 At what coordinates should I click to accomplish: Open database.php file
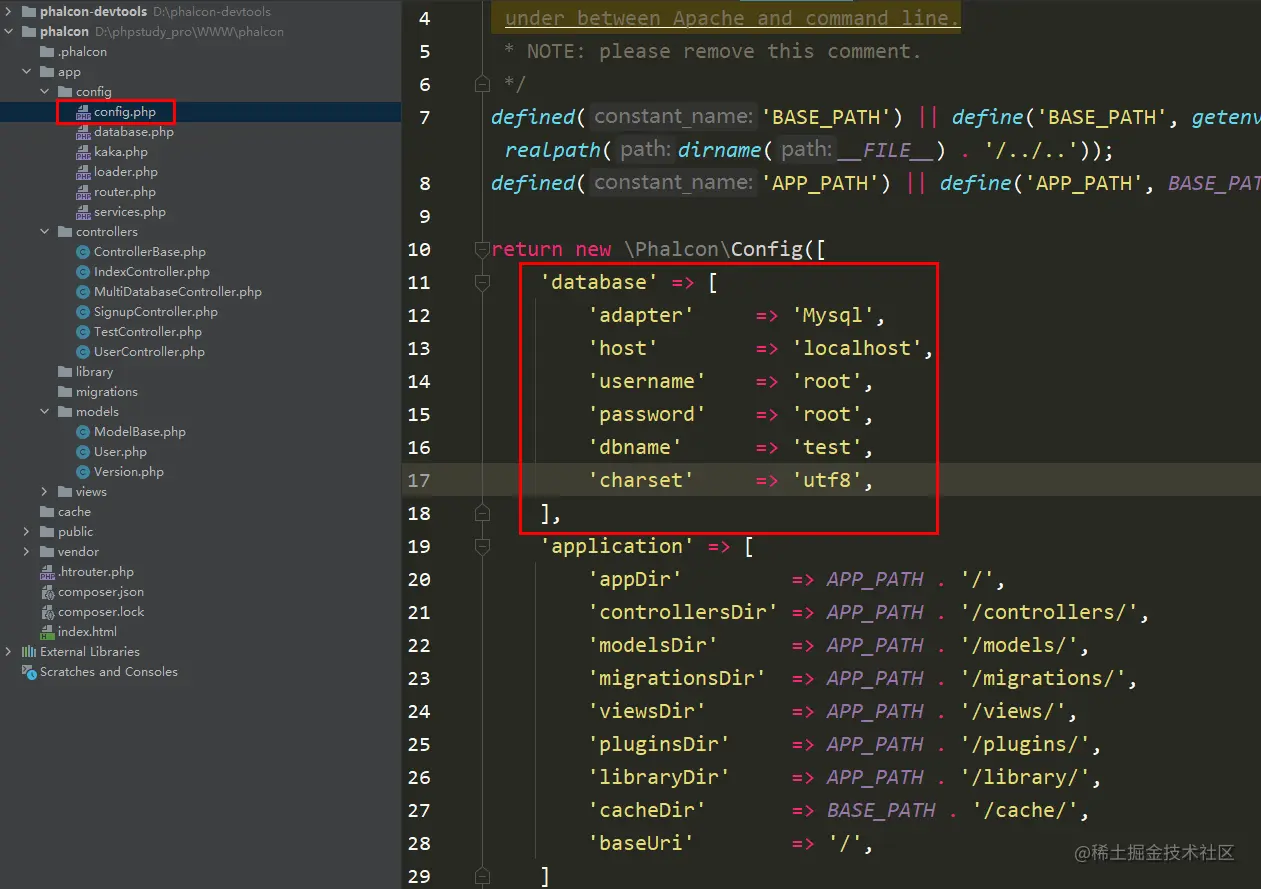click(134, 132)
